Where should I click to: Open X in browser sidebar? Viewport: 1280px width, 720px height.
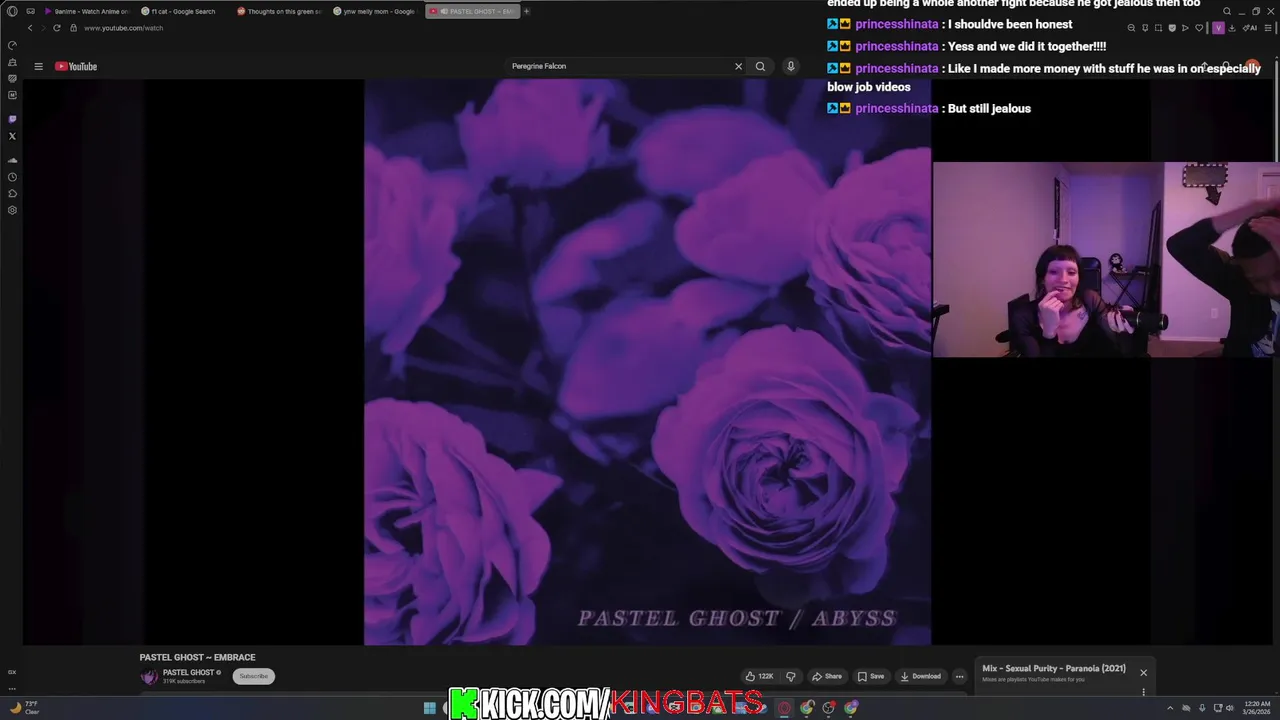pyautogui.click(x=12, y=136)
